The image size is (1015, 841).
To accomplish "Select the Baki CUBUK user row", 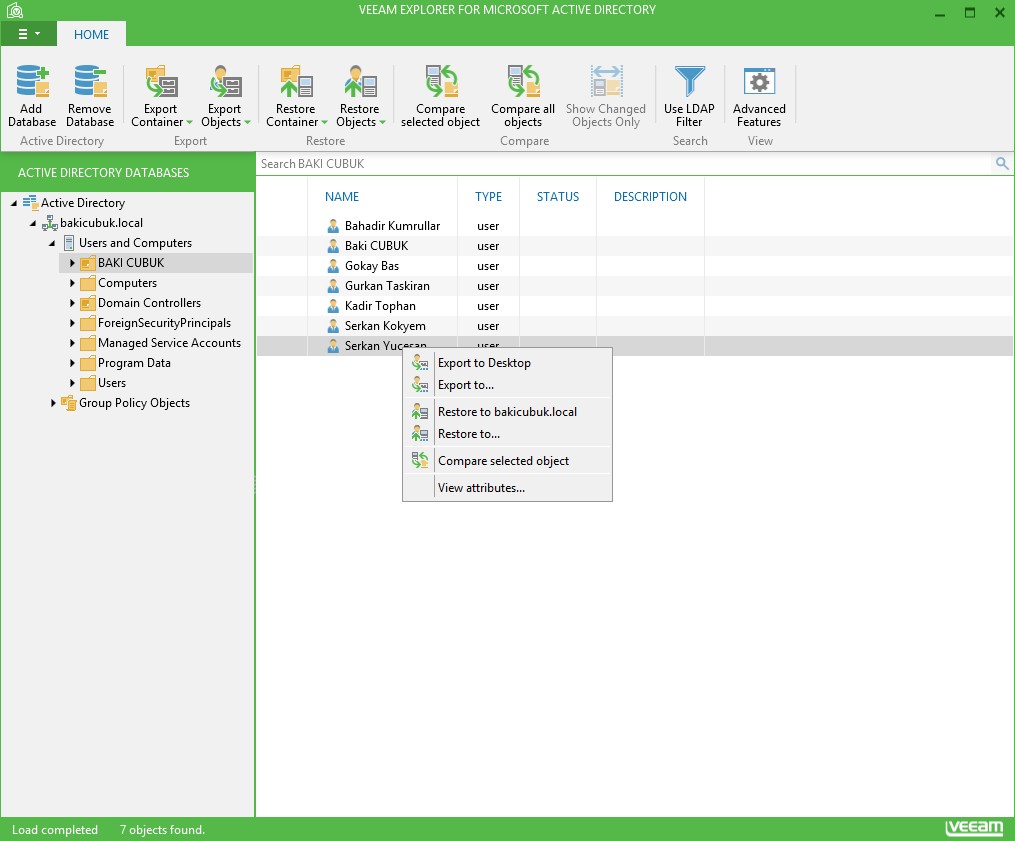I will (x=635, y=246).
